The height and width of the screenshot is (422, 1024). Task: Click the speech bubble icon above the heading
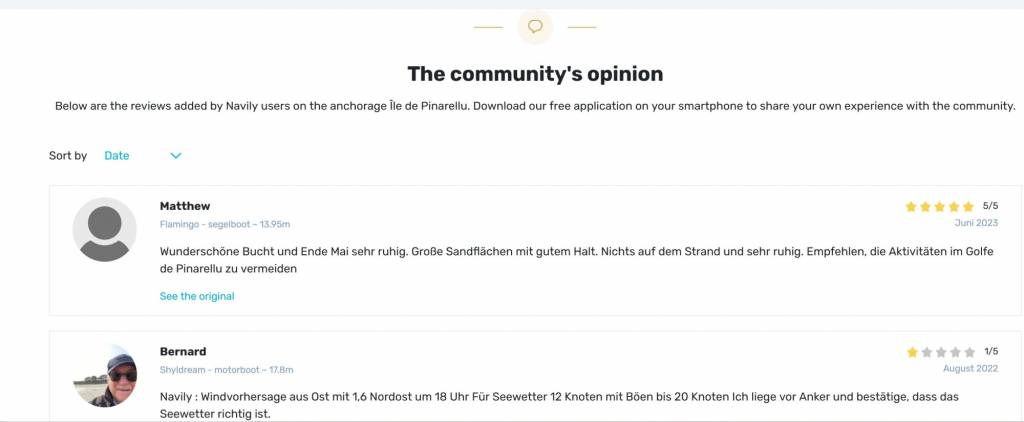coord(535,26)
